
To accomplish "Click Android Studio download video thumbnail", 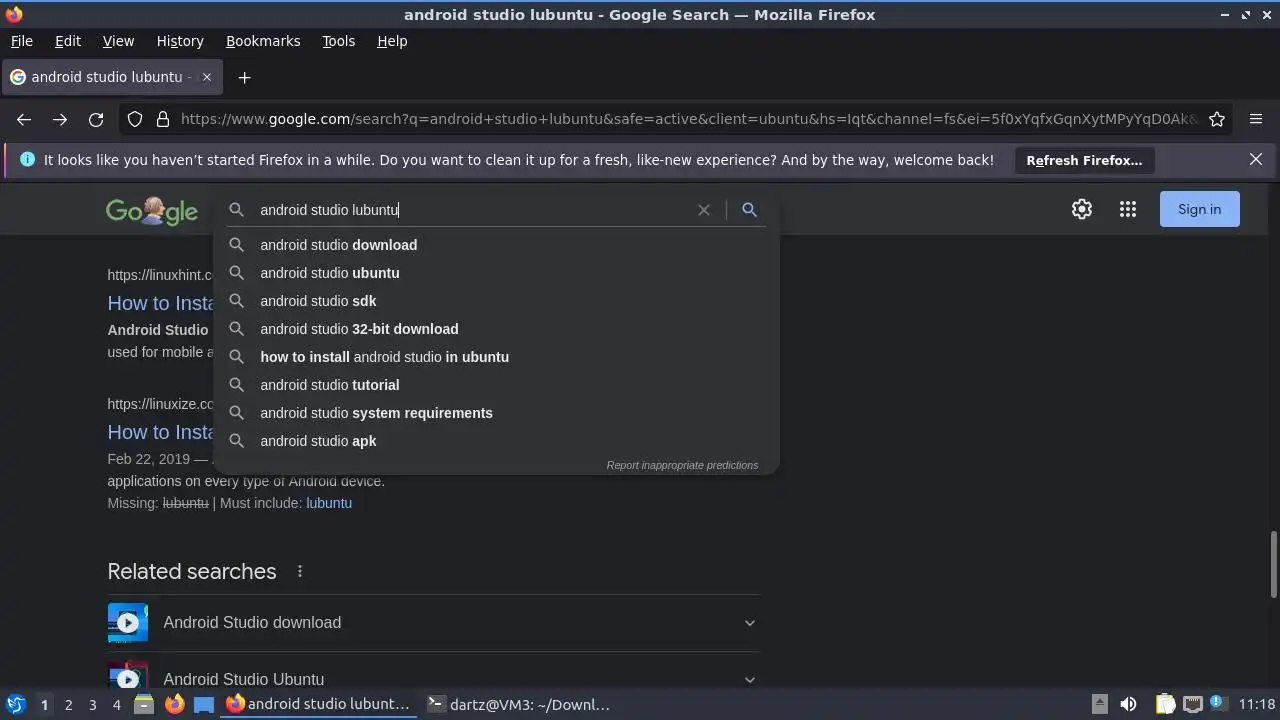I will point(128,623).
